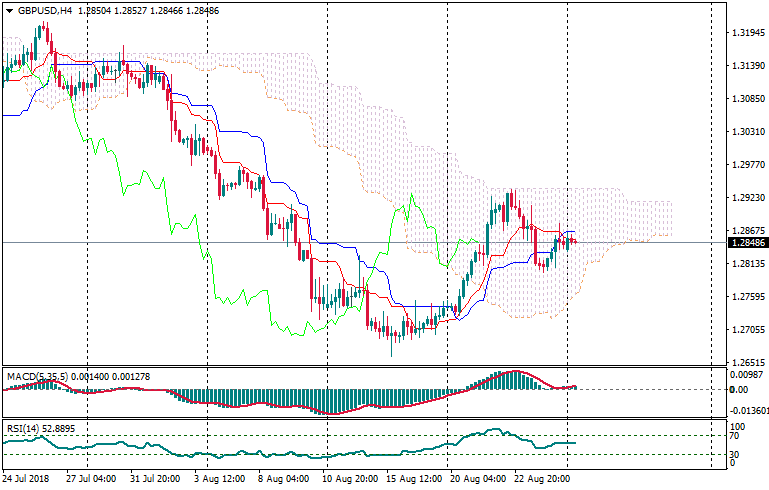Click the 1.31945 price axis label

746,33
